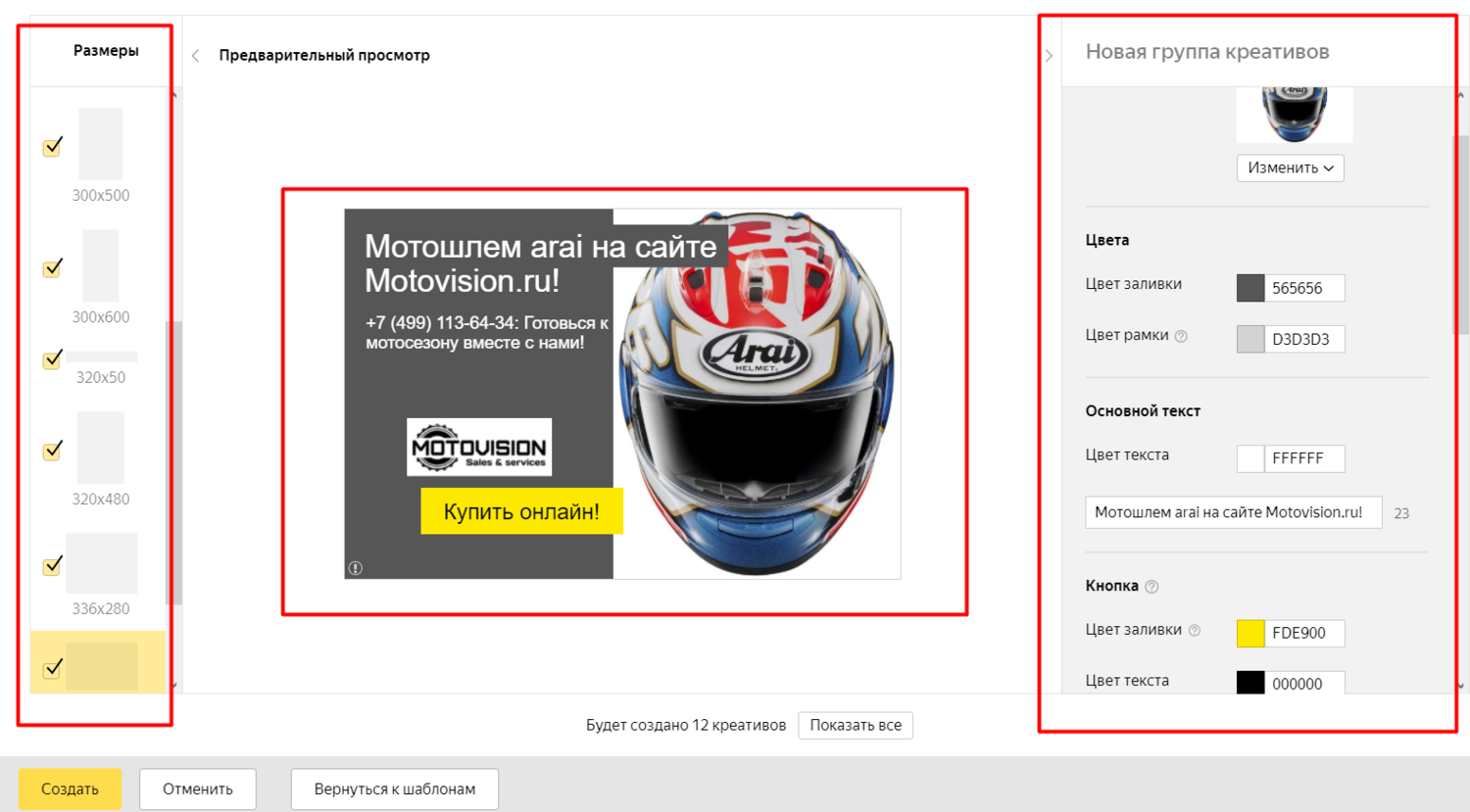Image resolution: width=1470 pixels, height=812 pixels.
Task: Select the 300x600 size thumbnail
Action: tap(101, 265)
